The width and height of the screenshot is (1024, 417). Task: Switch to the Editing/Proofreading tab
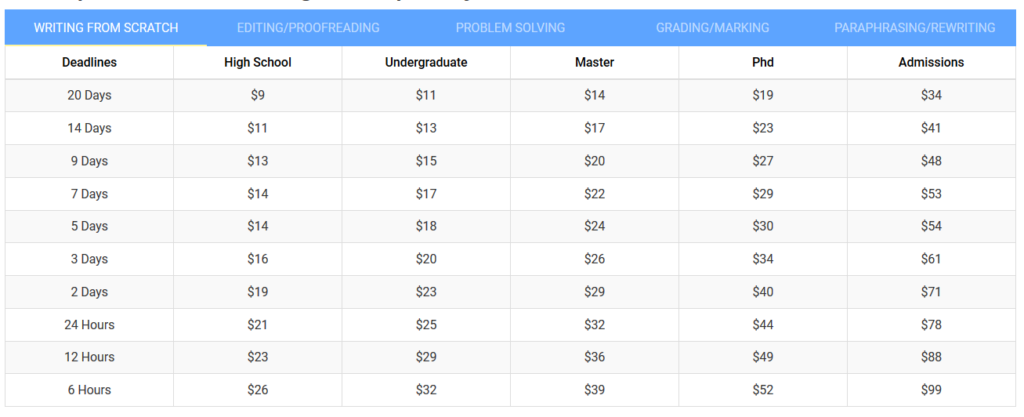tap(308, 28)
